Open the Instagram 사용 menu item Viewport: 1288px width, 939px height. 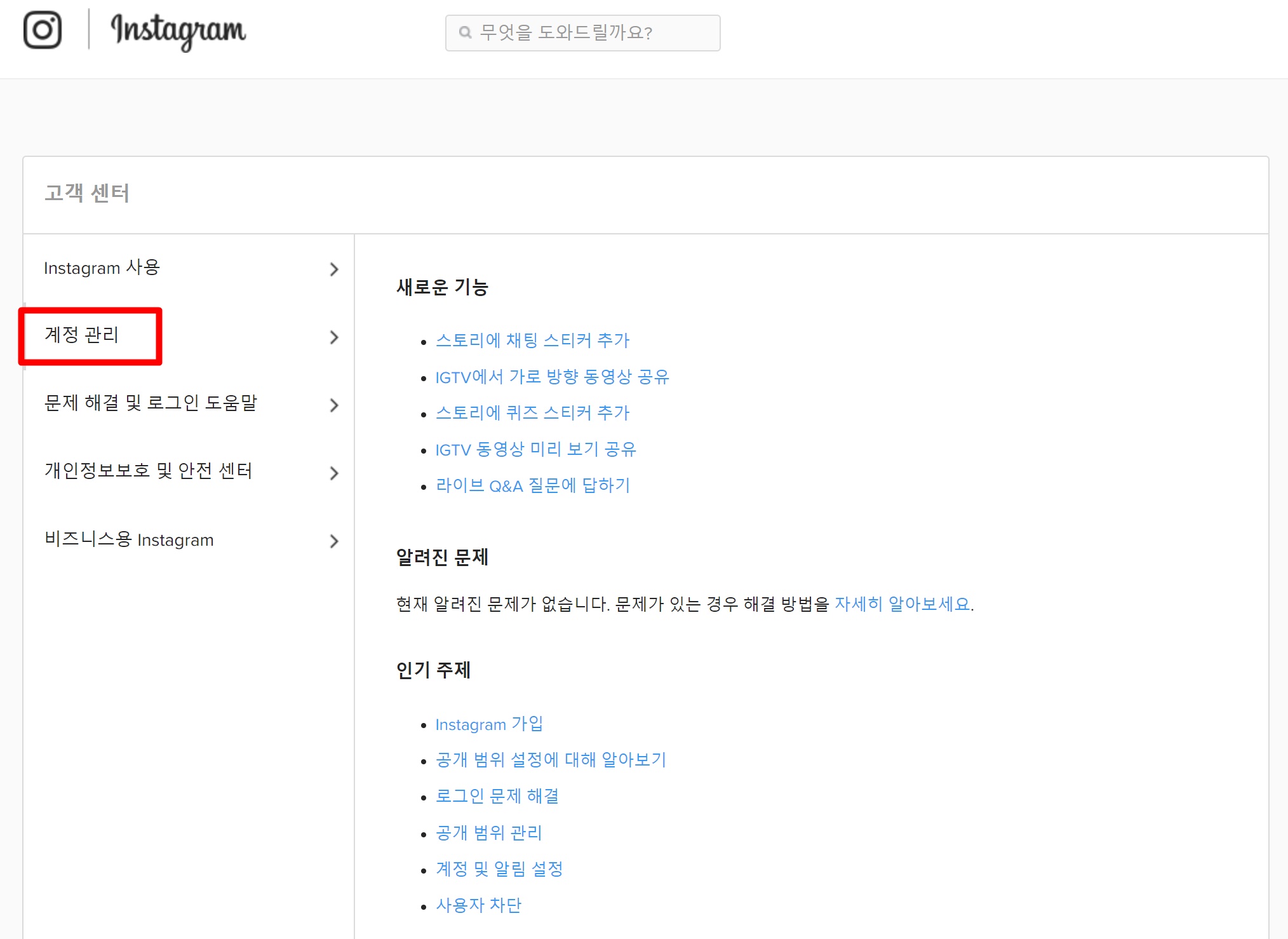tap(102, 267)
